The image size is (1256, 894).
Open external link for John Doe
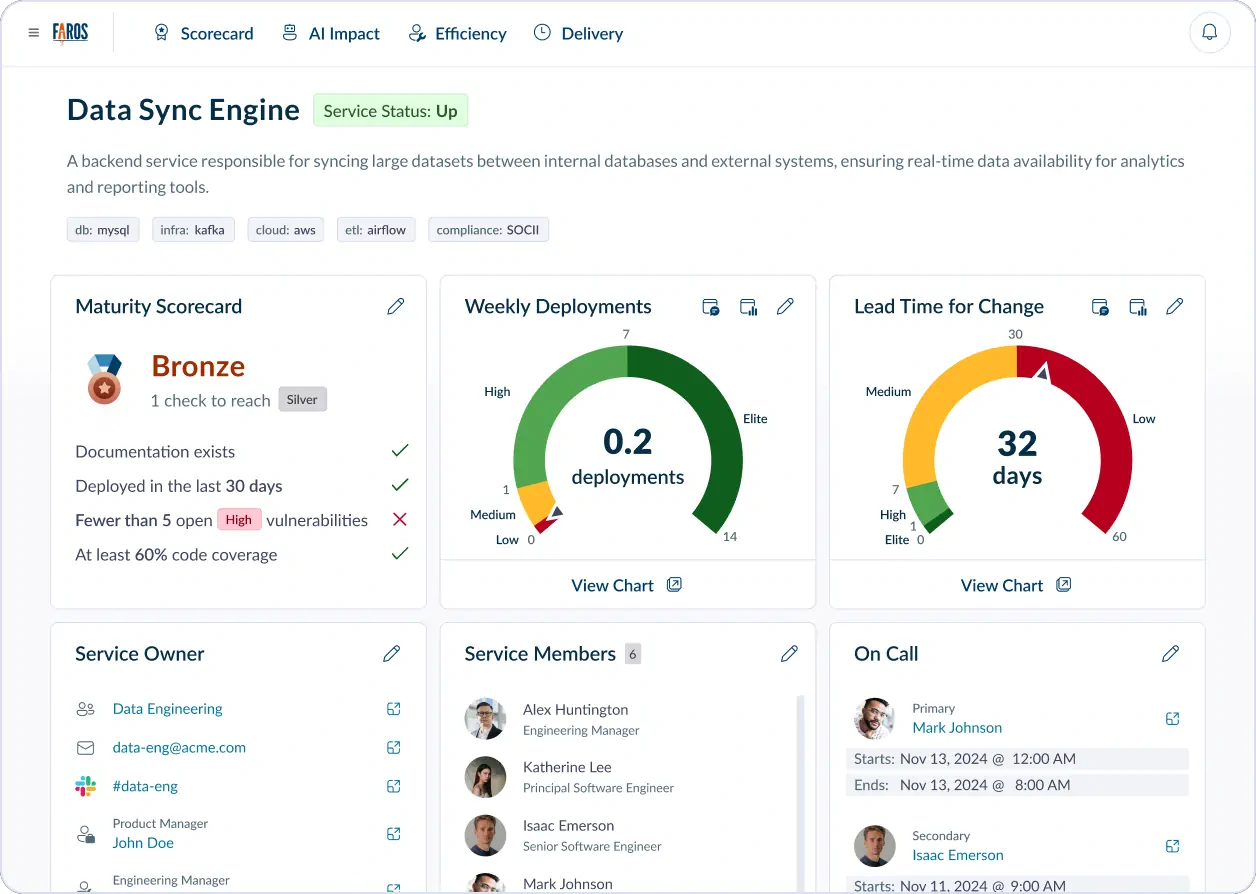(x=394, y=833)
